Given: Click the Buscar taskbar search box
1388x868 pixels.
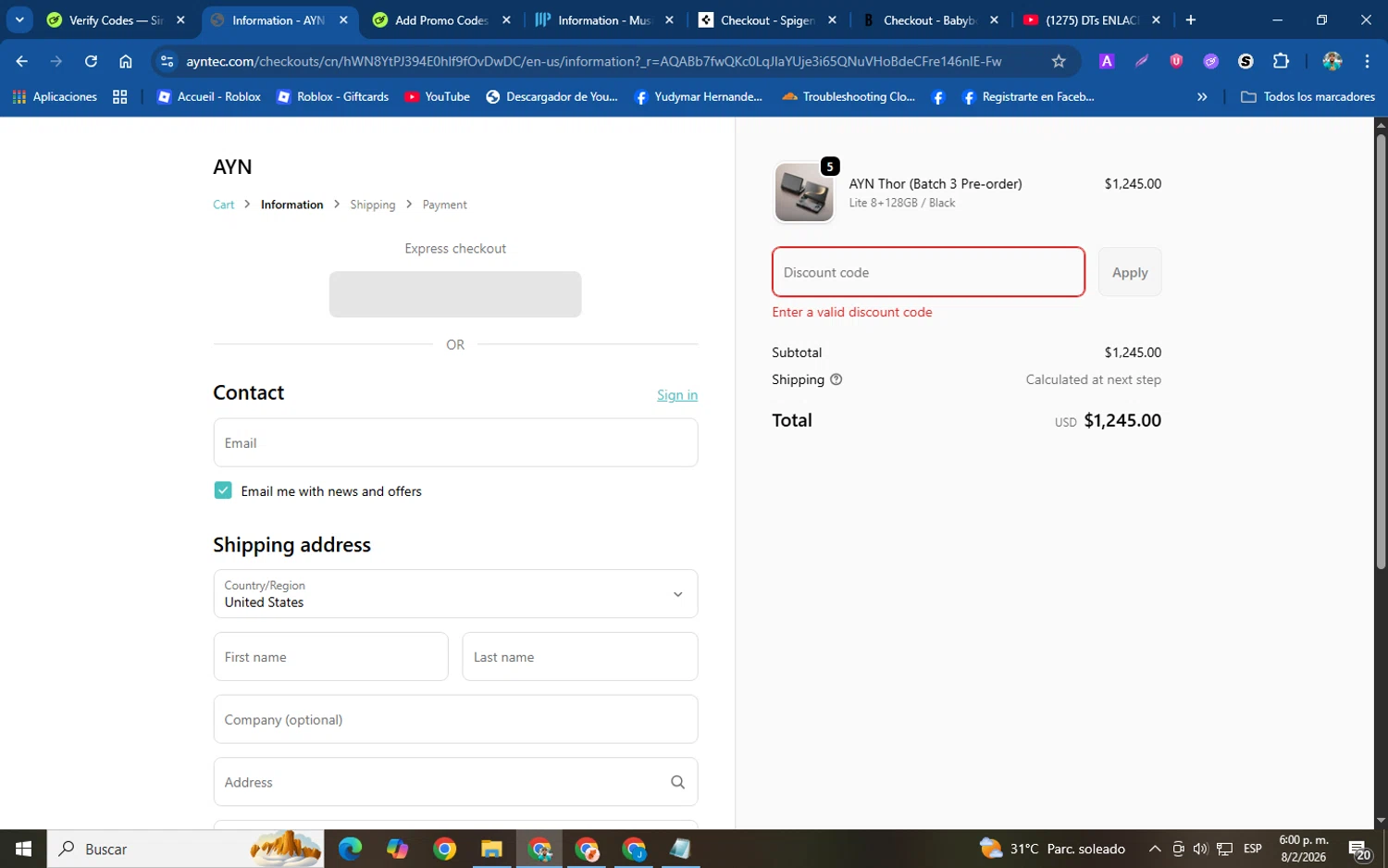Looking at the screenshot, I should tap(185, 849).
